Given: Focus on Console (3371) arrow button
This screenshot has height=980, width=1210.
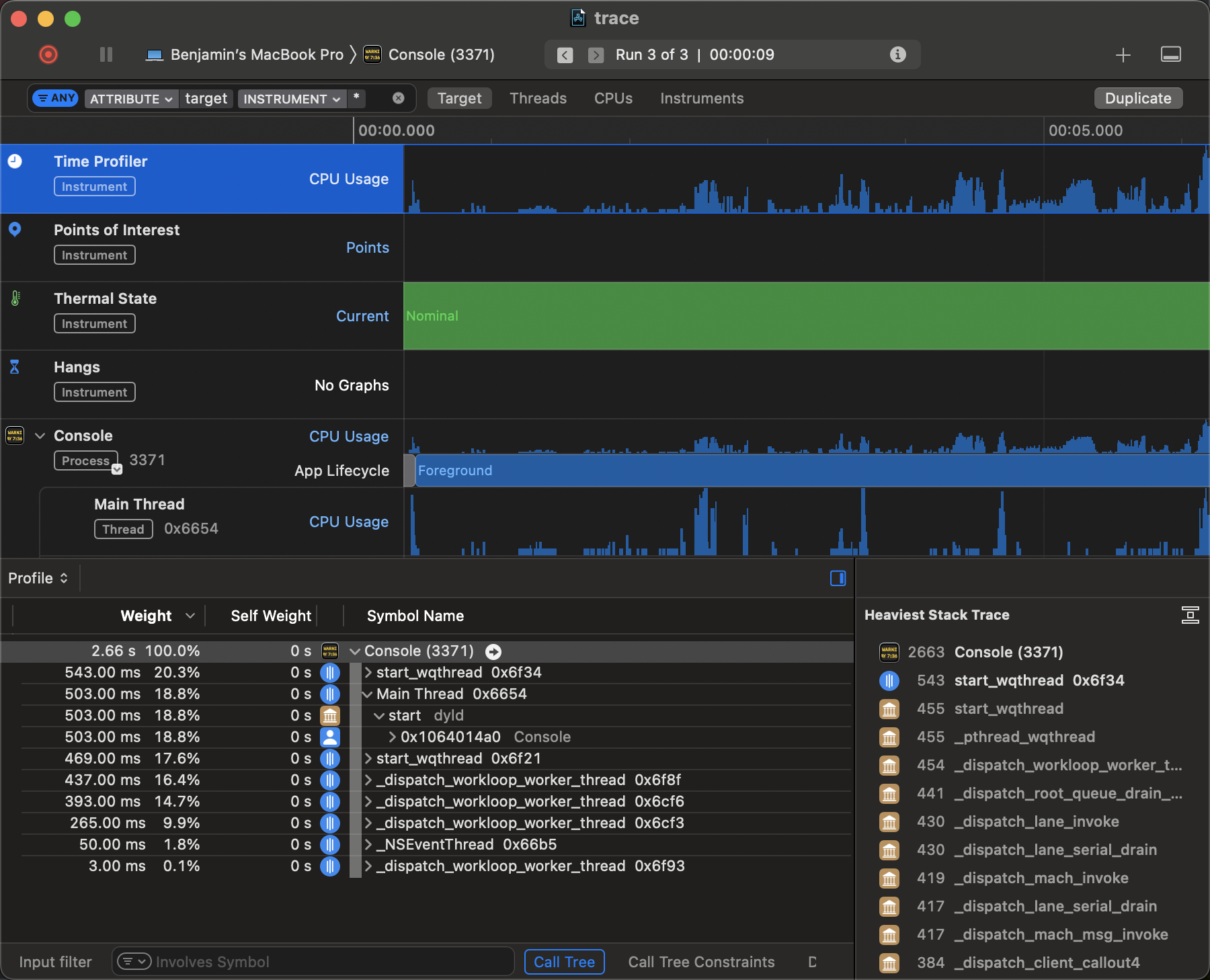Looking at the screenshot, I should [x=493, y=651].
